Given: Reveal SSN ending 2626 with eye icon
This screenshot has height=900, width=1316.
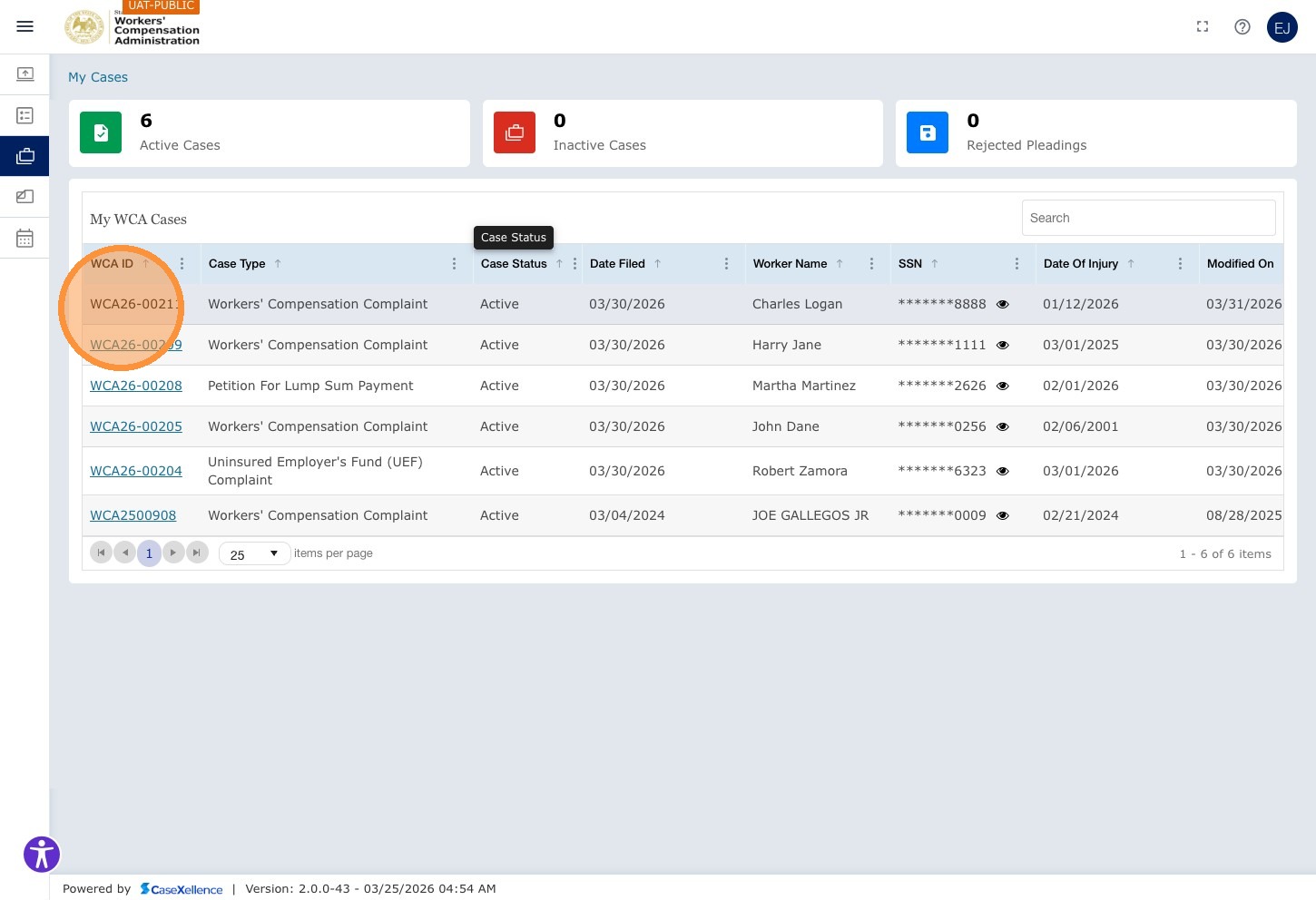Looking at the screenshot, I should [x=1003, y=386].
